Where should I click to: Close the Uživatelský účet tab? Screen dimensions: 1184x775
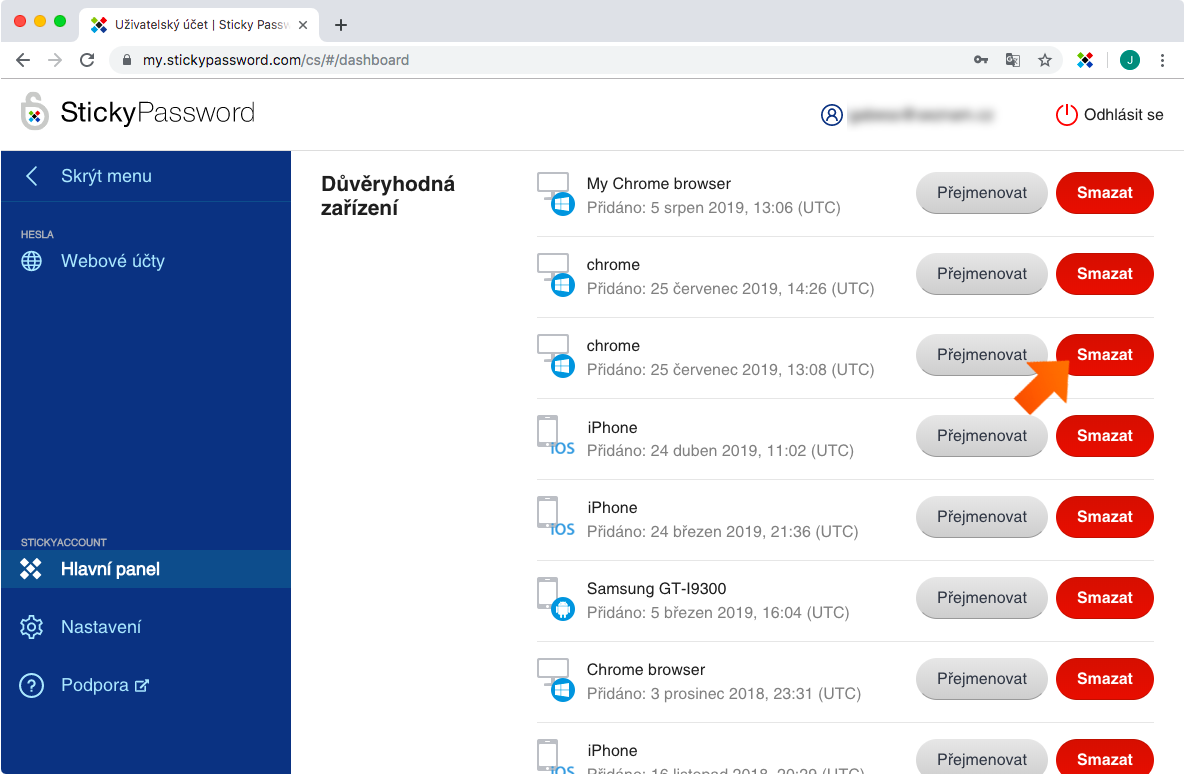pos(303,25)
